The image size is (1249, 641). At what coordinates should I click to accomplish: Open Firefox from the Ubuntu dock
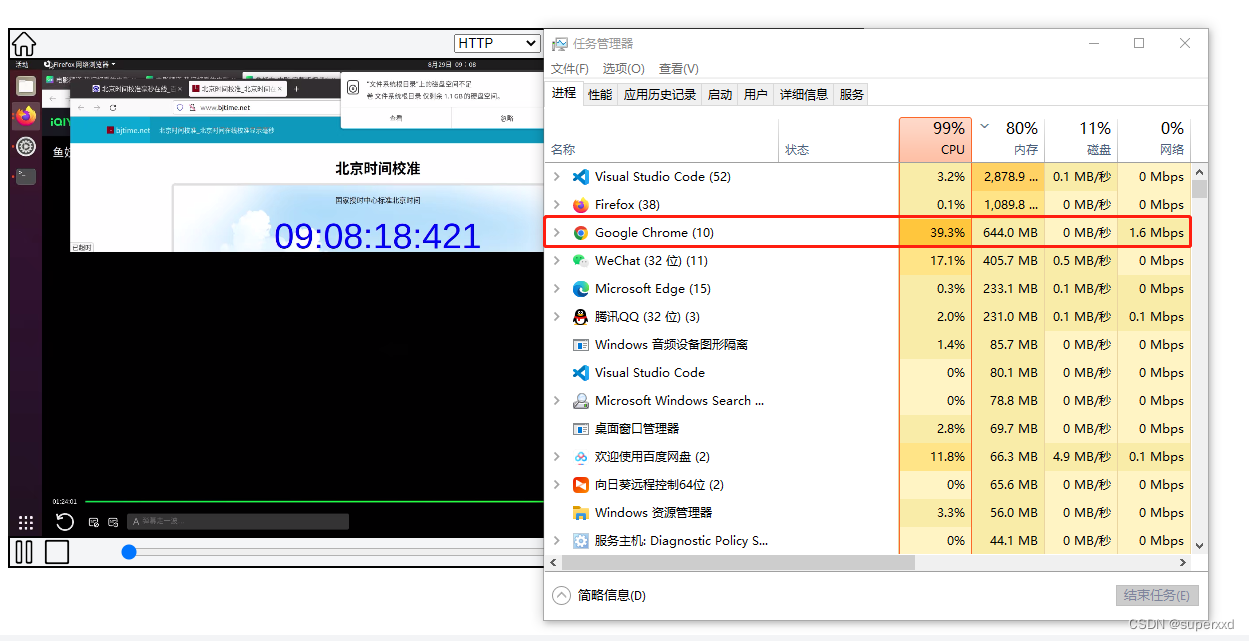click(24, 113)
